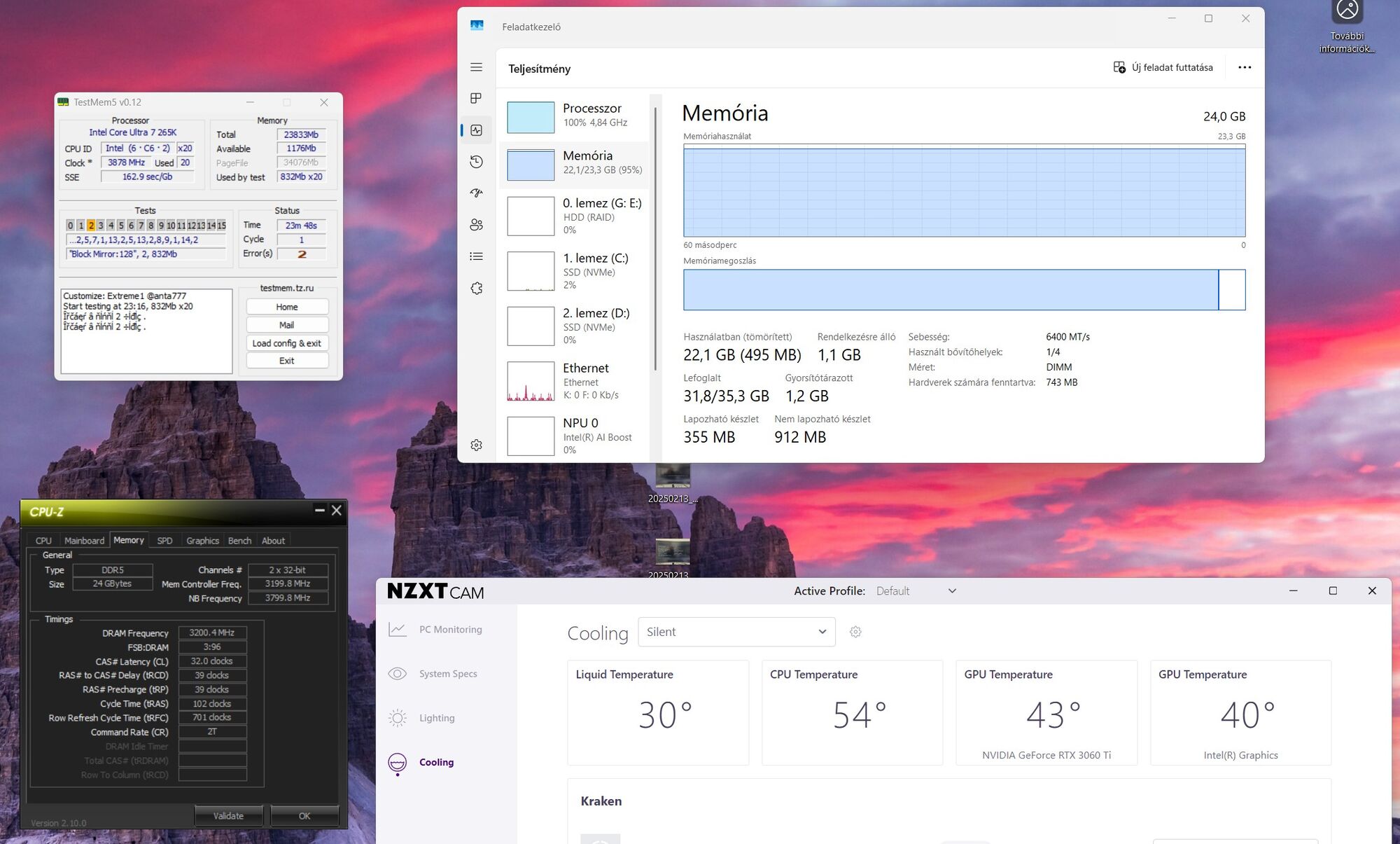
Task: Open PC Monitoring section in NZXT CAM
Action: pyautogui.click(x=450, y=629)
